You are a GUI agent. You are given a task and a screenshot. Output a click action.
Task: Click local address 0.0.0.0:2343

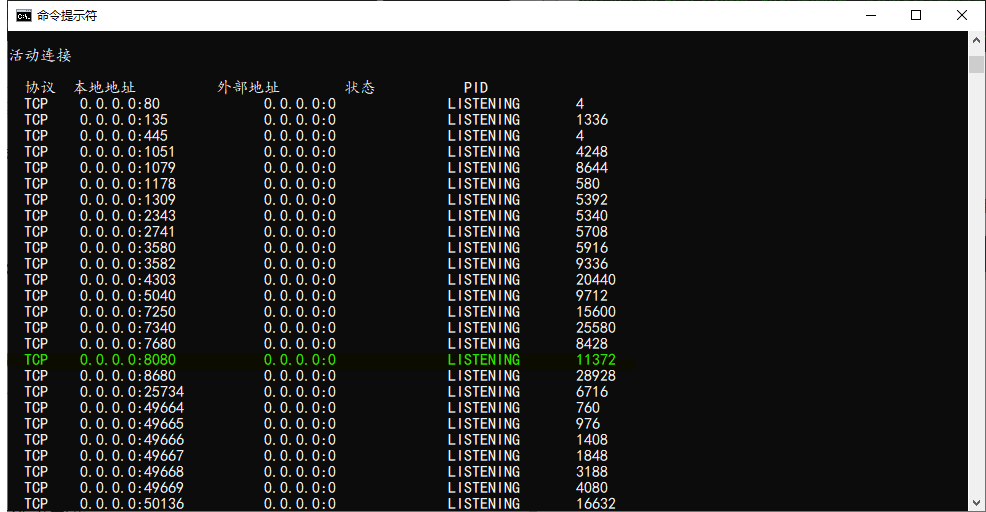(128, 216)
